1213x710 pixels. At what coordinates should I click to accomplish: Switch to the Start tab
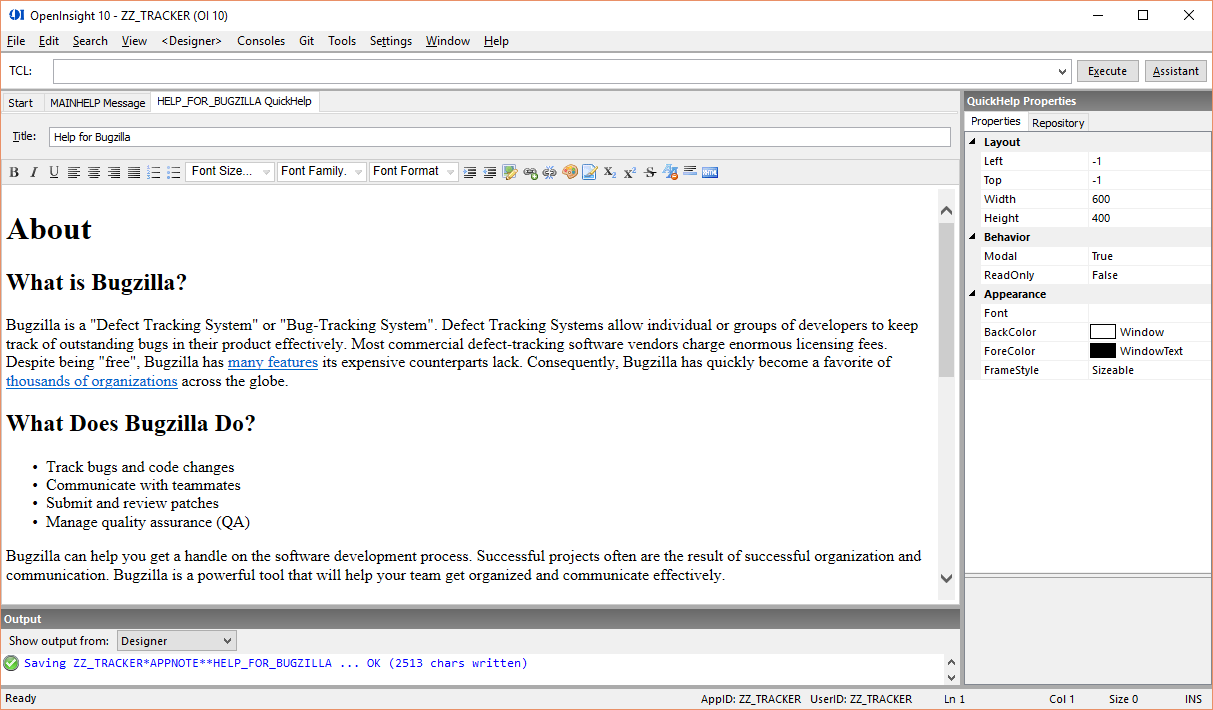click(21, 103)
